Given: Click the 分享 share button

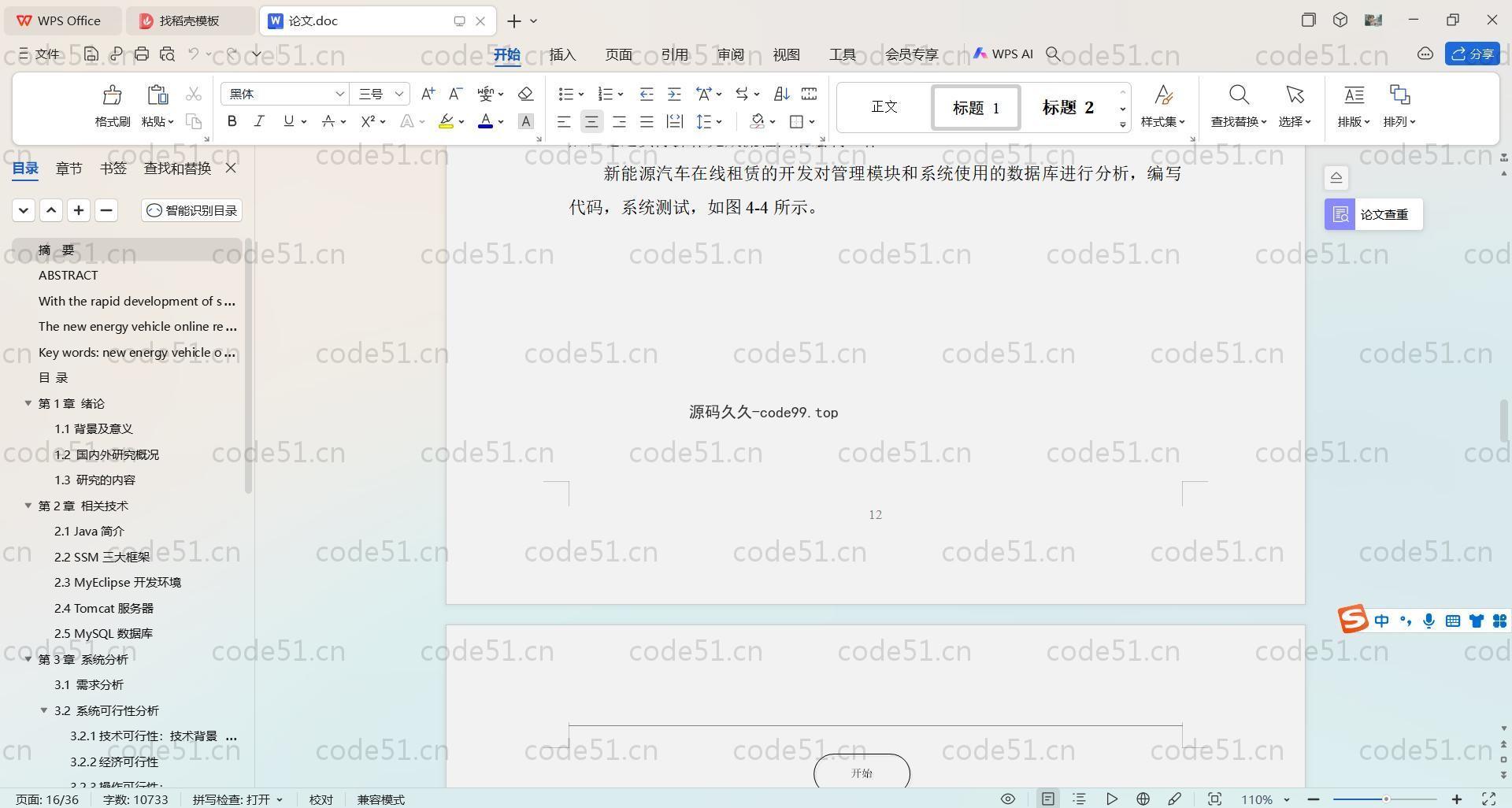Looking at the screenshot, I should tap(1472, 54).
